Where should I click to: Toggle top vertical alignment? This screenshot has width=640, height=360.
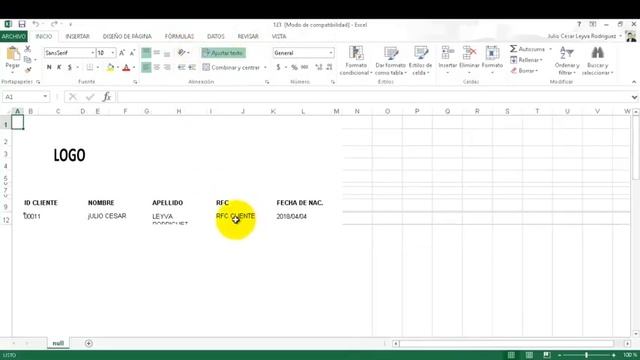pos(146,53)
